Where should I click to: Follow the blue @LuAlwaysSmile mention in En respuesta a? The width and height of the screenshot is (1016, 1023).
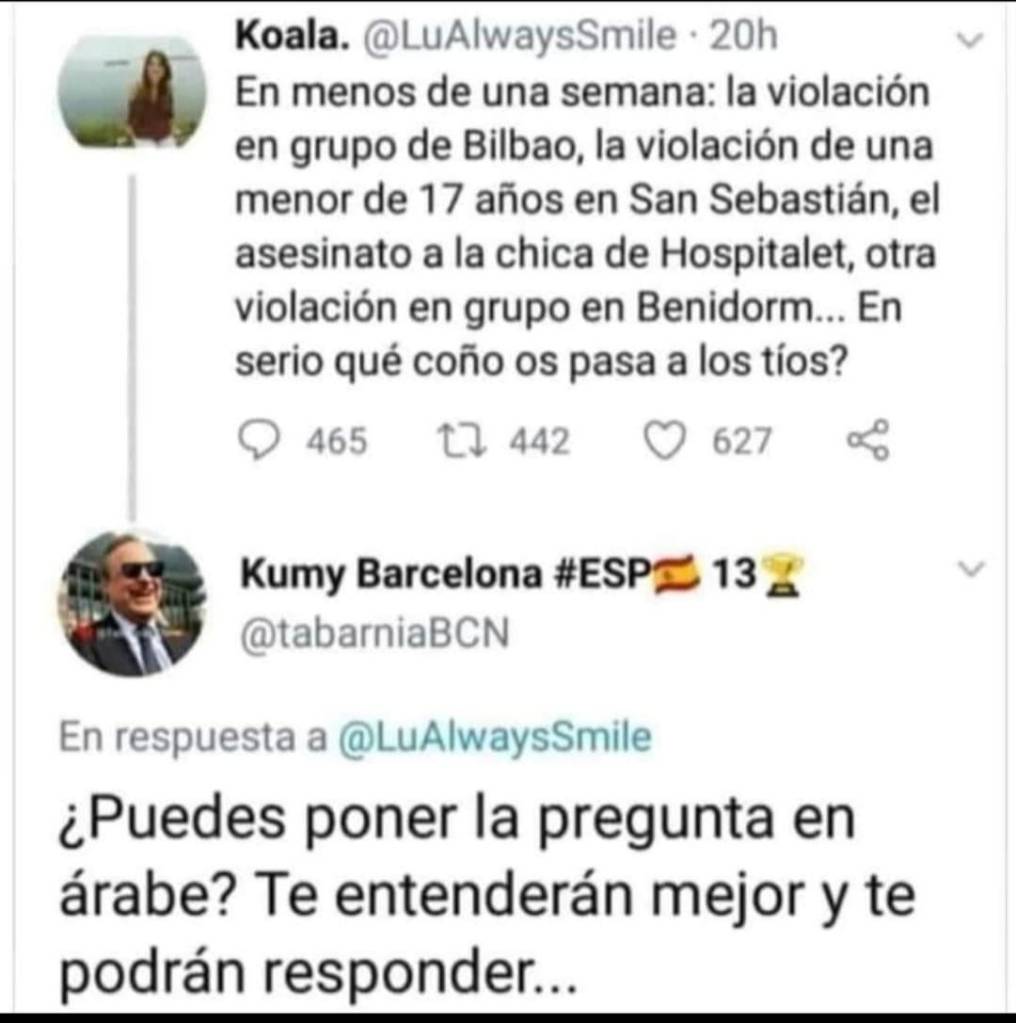point(495,738)
